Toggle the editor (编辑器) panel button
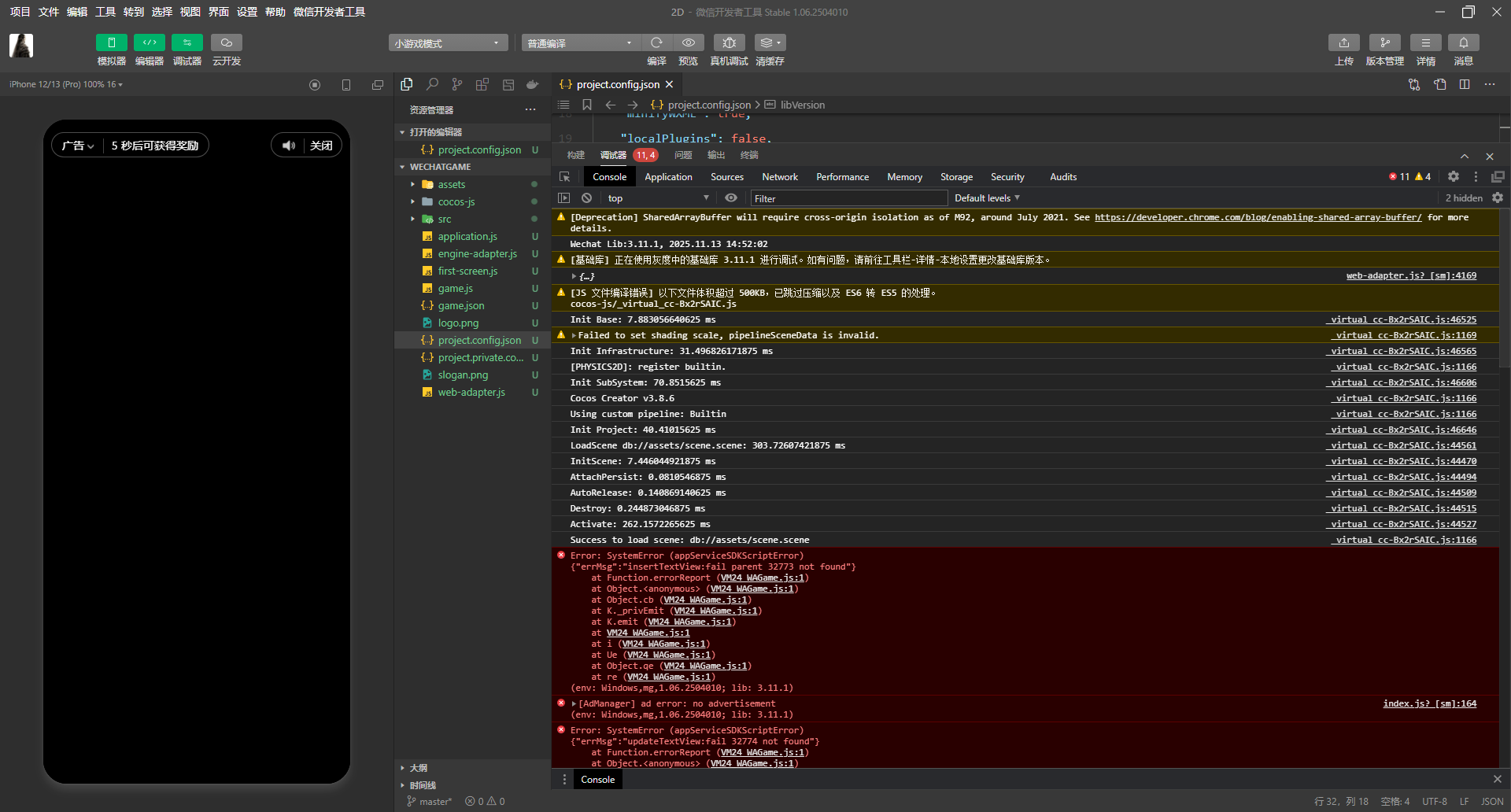 coord(149,42)
